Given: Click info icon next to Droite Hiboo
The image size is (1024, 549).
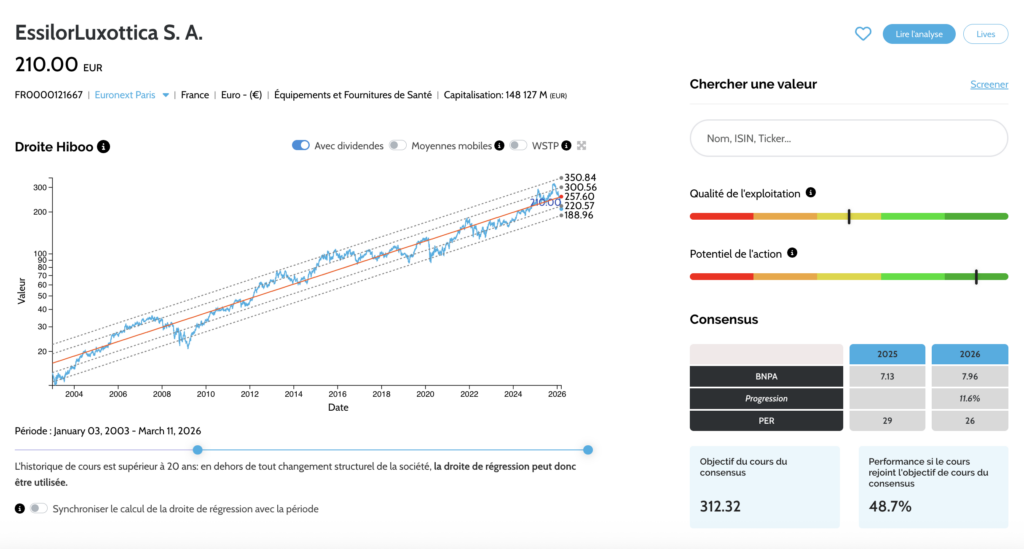Looking at the screenshot, I should point(104,147).
